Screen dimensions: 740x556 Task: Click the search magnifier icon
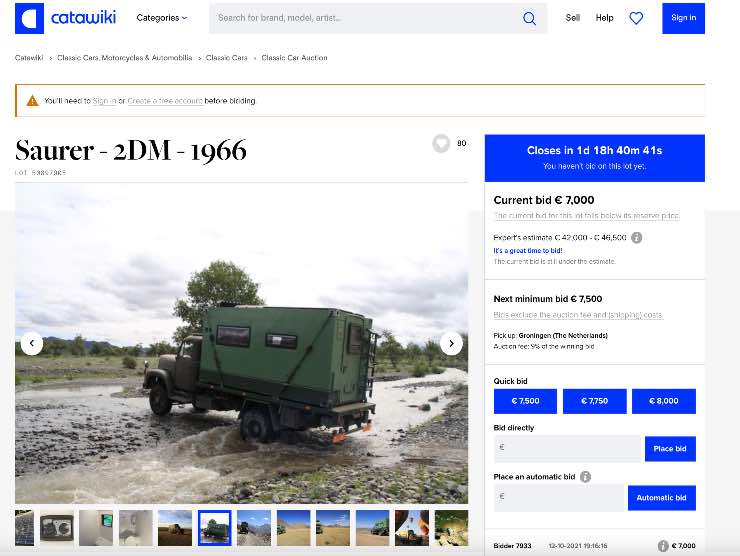coord(529,18)
